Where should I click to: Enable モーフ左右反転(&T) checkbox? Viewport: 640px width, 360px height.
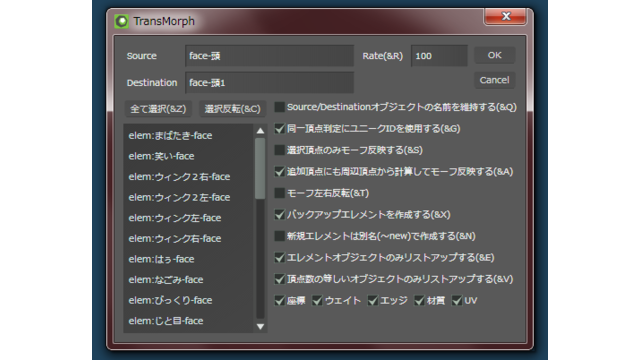[280, 193]
